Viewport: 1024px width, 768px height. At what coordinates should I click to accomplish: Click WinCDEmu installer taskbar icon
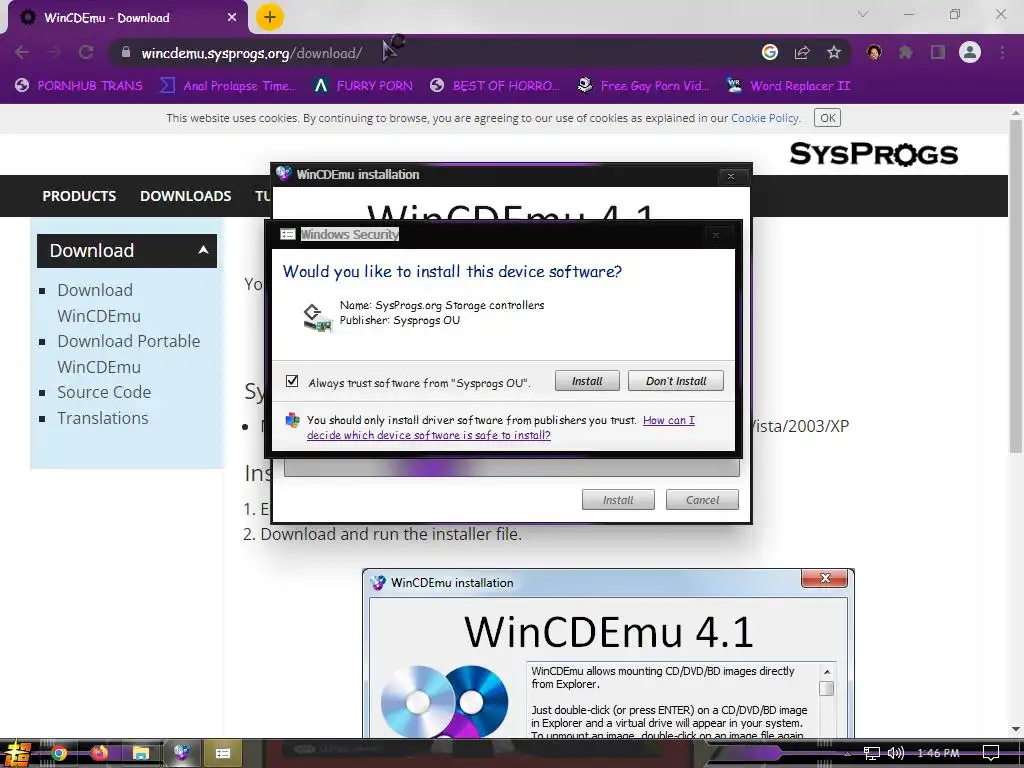click(x=182, y=754)
